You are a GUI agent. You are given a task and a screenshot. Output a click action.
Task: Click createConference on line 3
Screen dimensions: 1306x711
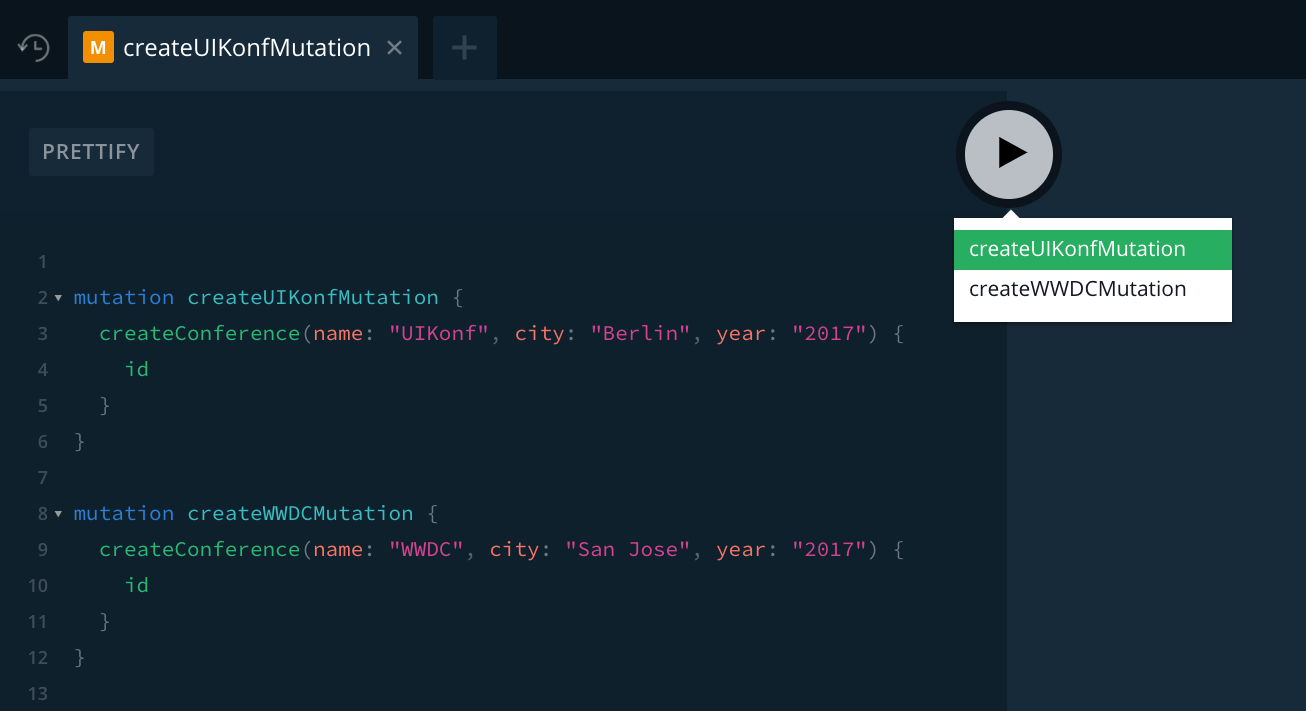pos(200,333)
